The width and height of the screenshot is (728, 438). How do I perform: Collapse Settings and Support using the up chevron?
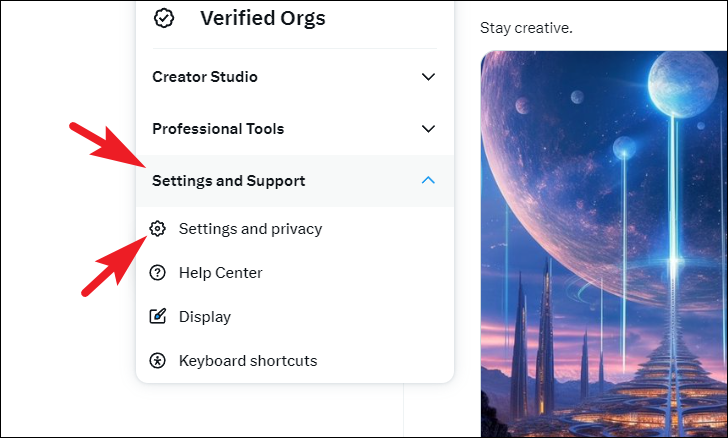428,181
